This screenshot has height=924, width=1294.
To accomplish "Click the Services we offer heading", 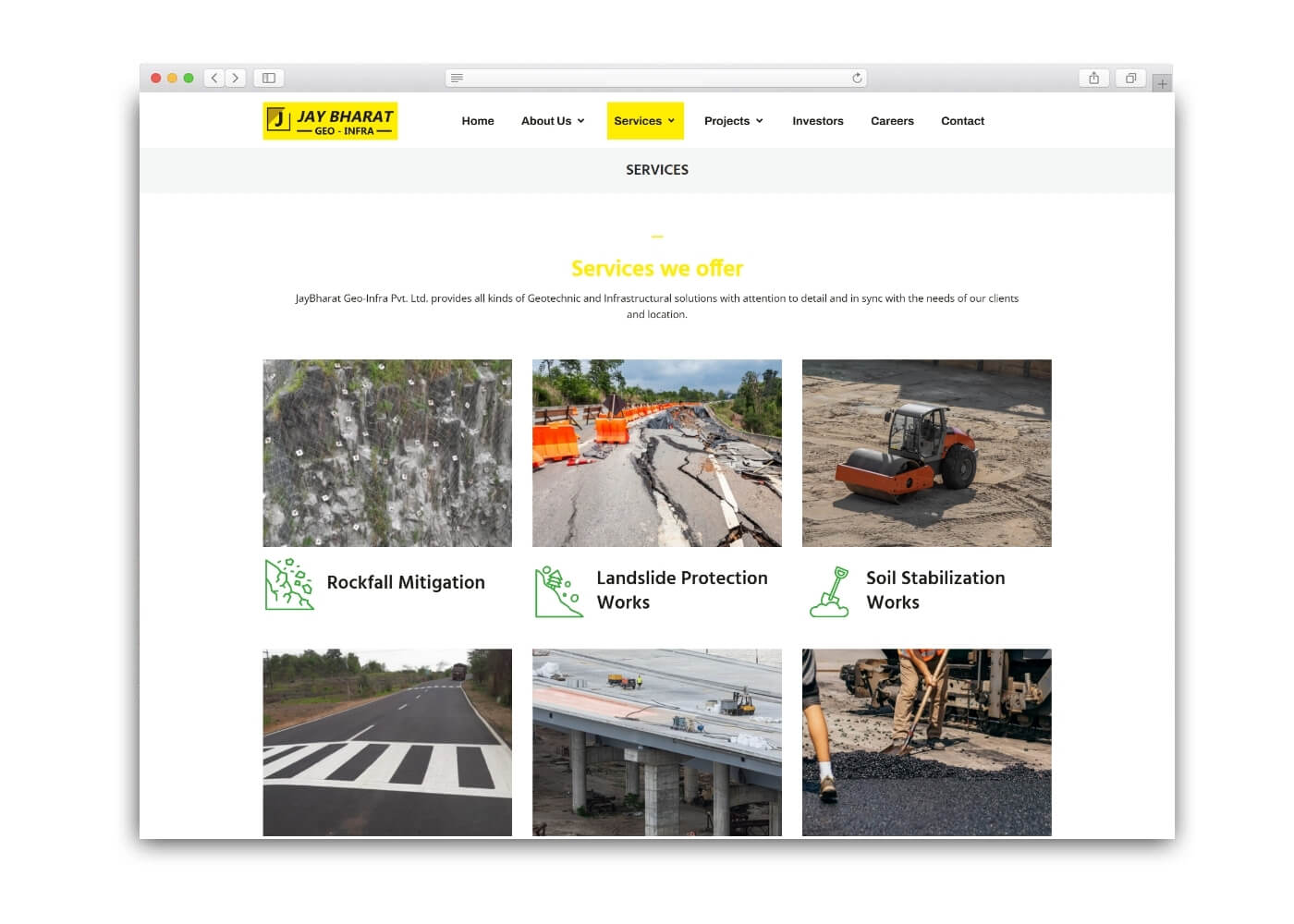I will pos(657,269).
